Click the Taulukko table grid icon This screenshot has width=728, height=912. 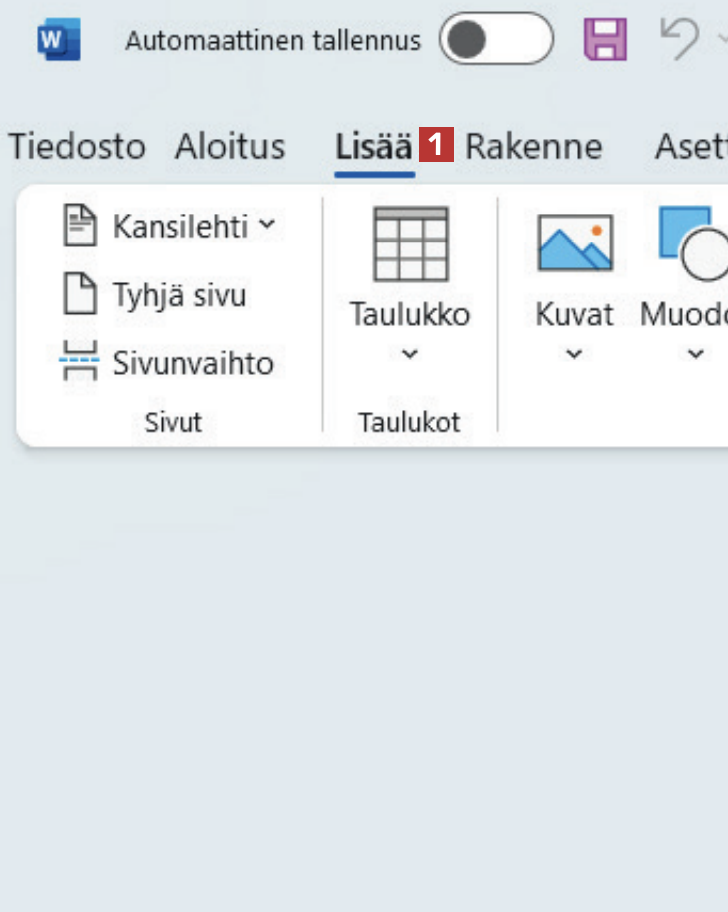[411, 244]
